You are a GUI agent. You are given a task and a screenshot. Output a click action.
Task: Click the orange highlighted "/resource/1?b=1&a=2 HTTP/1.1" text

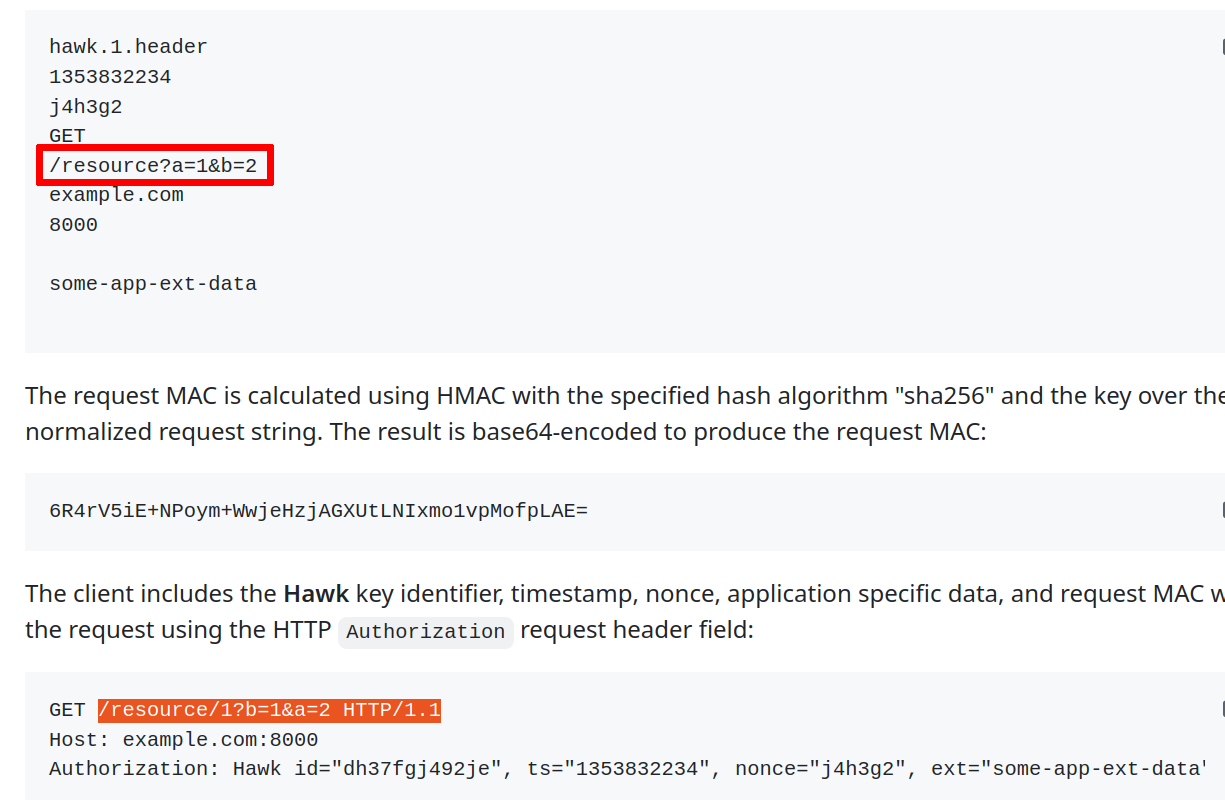[x=269, y=710]
